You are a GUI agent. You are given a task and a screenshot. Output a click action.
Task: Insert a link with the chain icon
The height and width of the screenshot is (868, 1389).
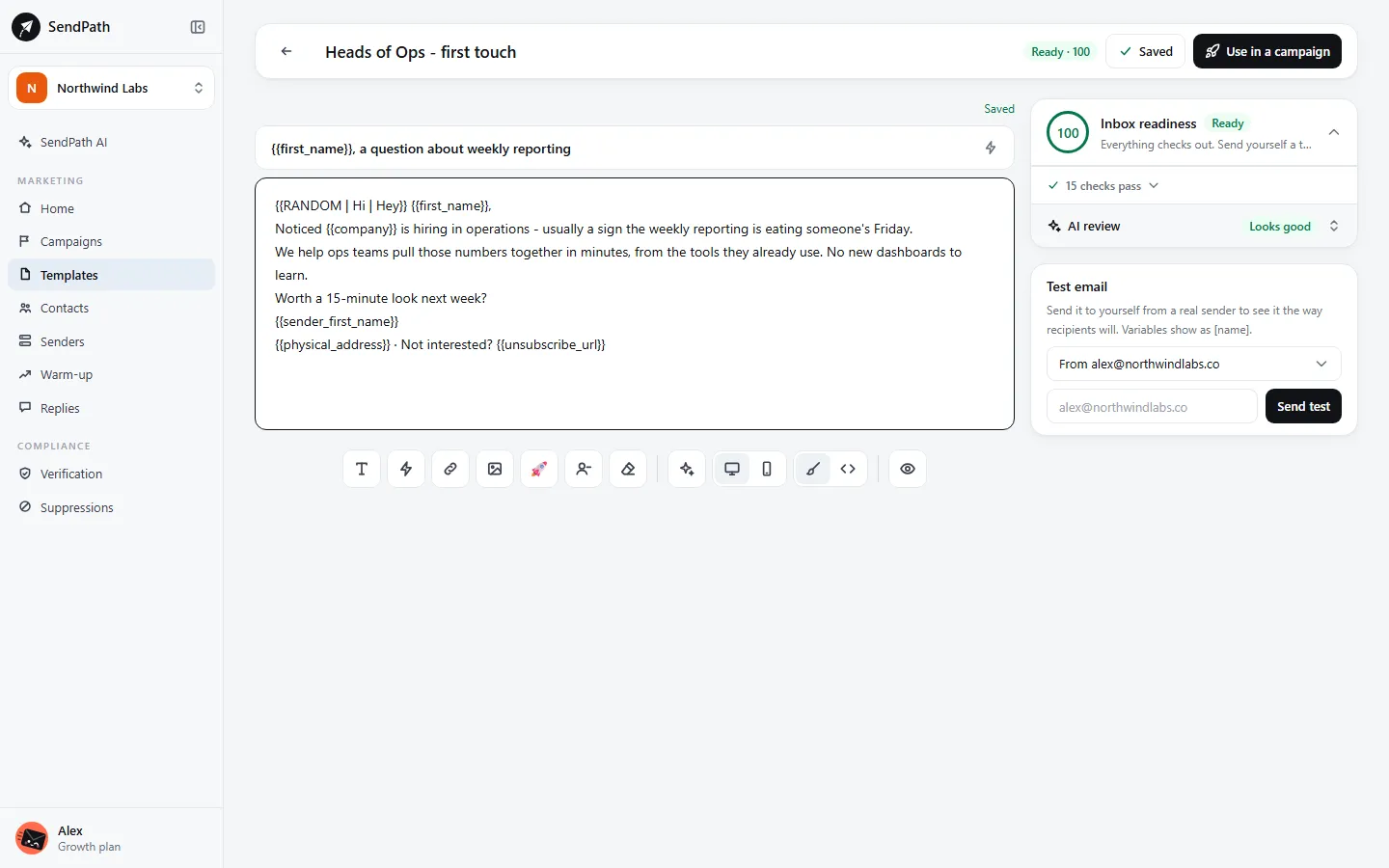[450, 469]
